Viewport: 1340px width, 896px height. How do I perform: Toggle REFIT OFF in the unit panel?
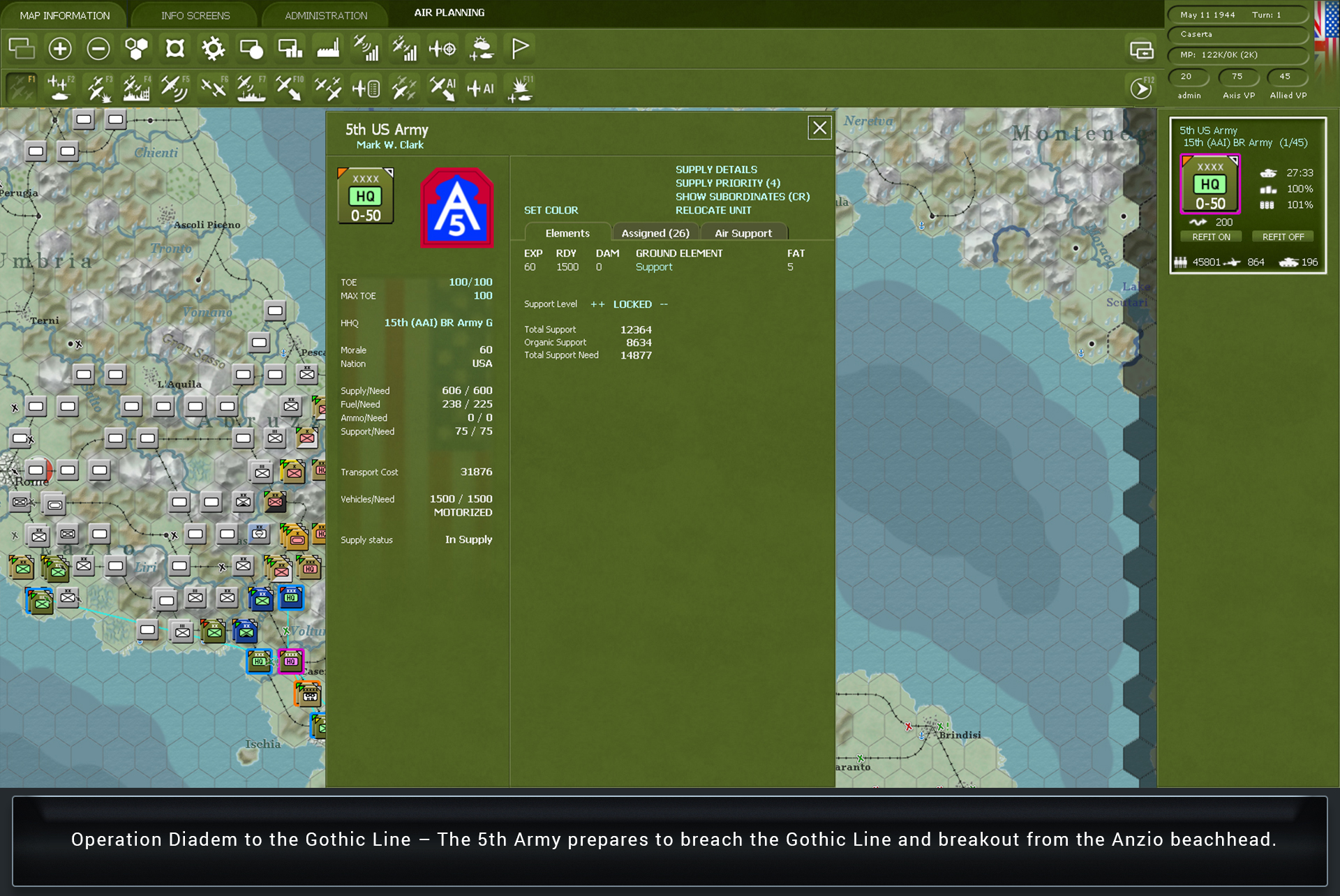coord(1282,237)
